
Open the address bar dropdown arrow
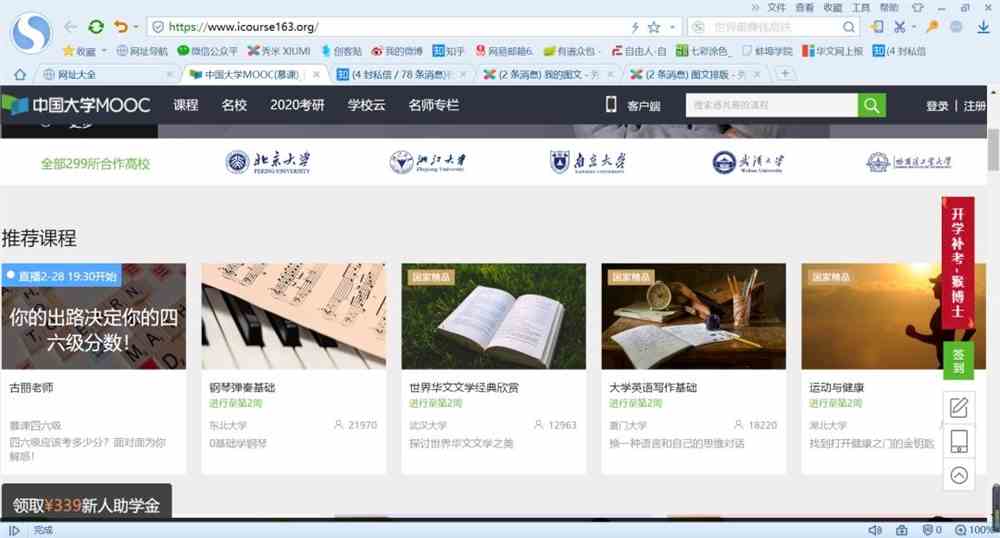[x=672, y=27]
